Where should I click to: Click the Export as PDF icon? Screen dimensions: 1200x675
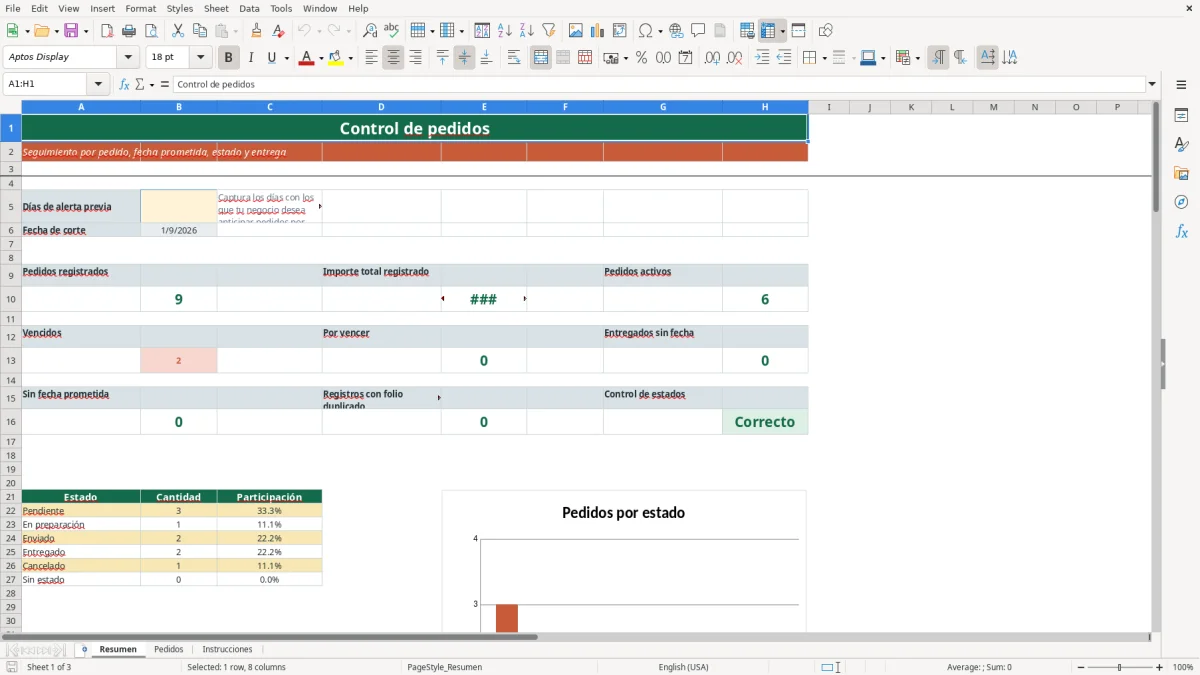[x=107, y=31]
